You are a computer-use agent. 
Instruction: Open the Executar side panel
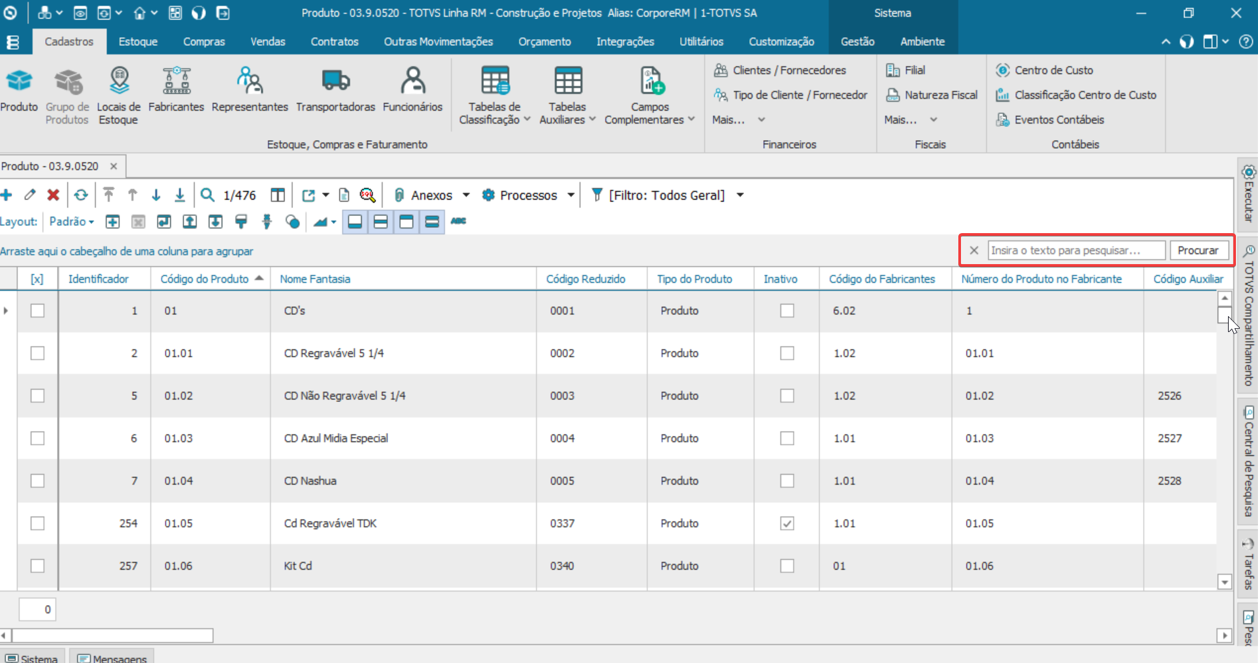click(x=1248, y=193)
